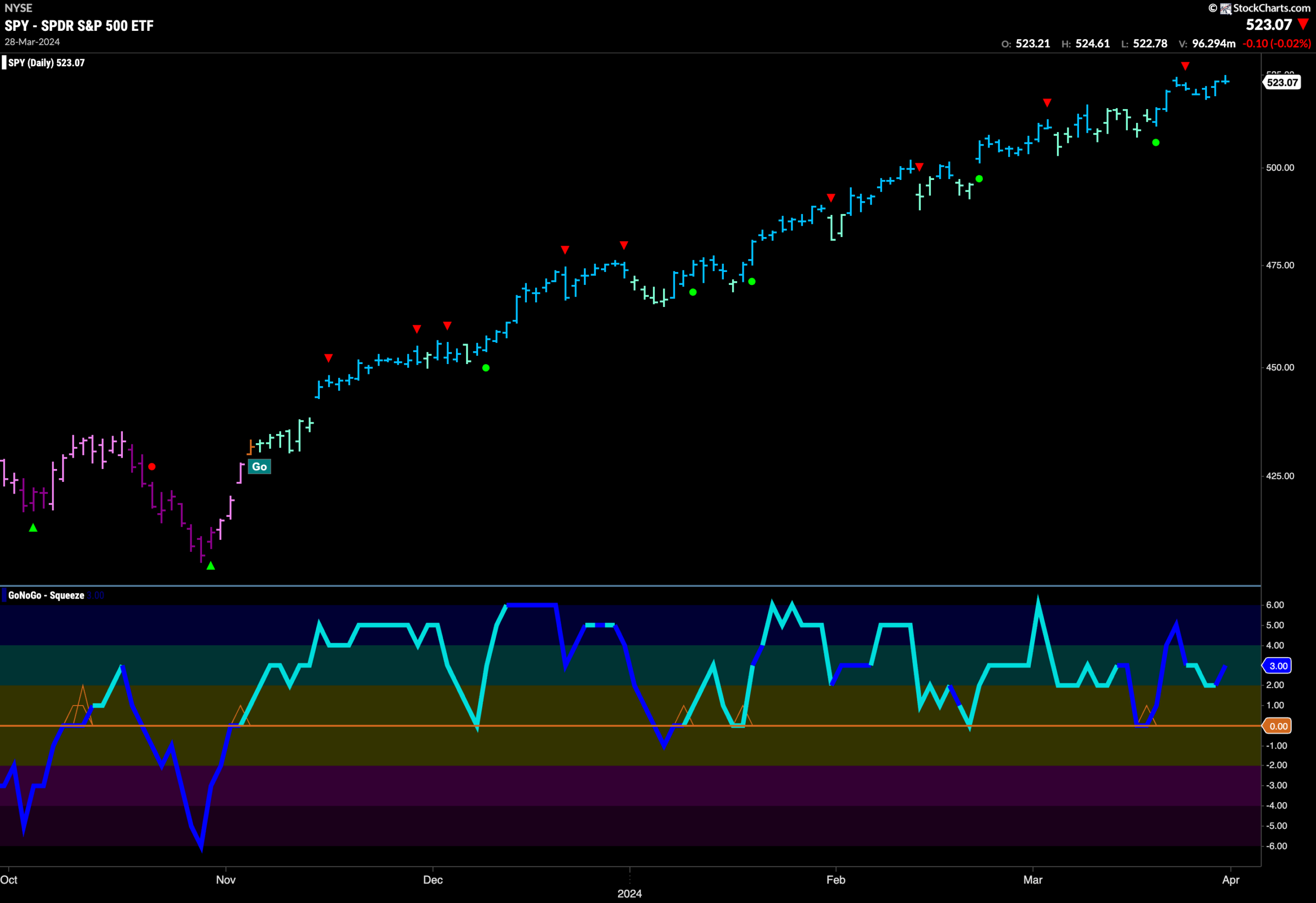
Task: Click the green up triangle in early October
Action: [33, 528]
